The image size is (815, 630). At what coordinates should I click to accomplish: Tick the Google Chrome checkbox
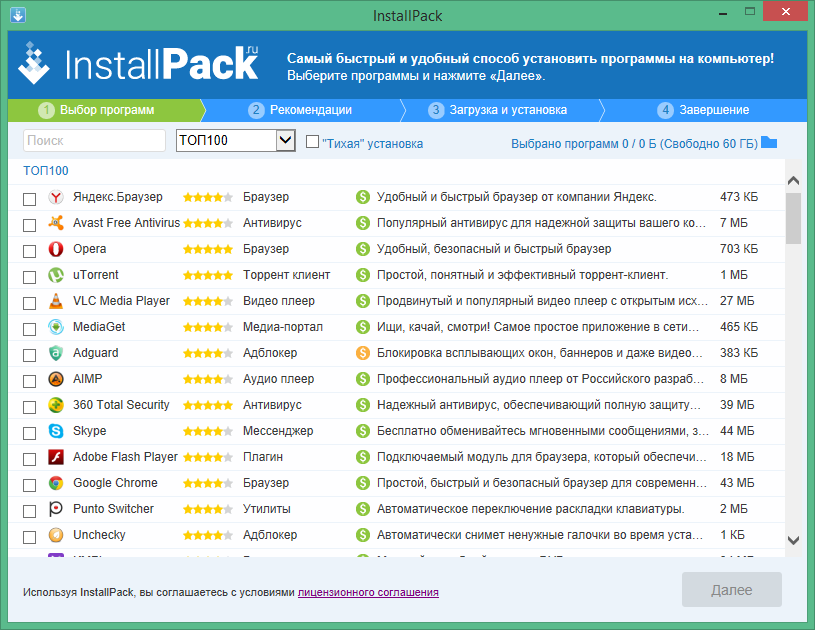[30, 485]
